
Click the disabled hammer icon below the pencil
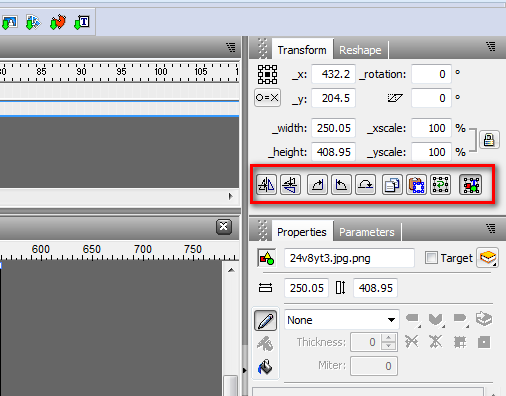tap(265, 344)
